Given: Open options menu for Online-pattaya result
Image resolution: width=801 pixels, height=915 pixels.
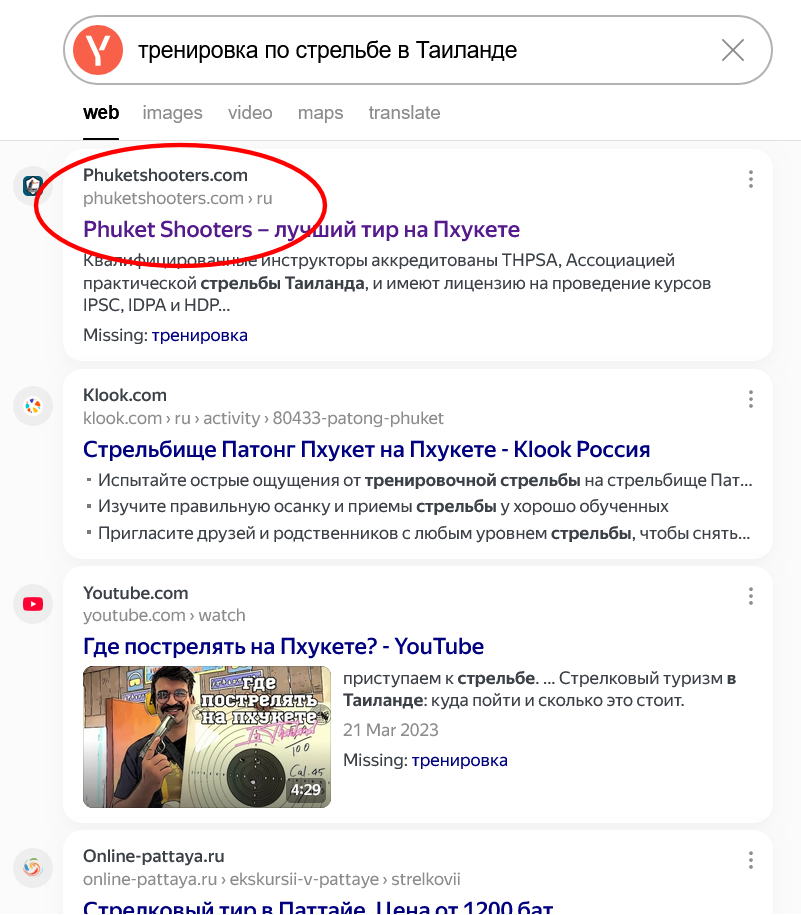Looking at the screenshot, I should pyautogui.click(x=751, y=860).
